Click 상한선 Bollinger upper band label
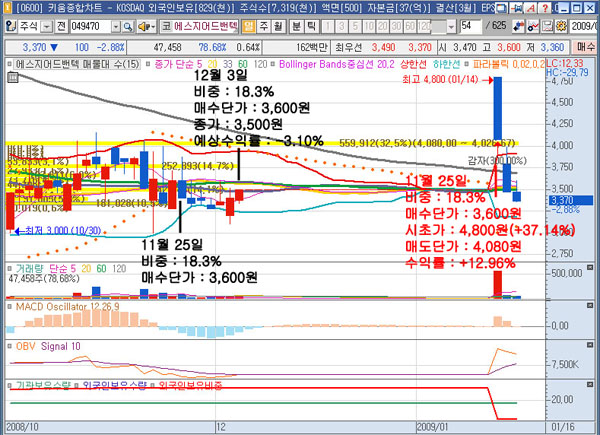 [413, 64]
